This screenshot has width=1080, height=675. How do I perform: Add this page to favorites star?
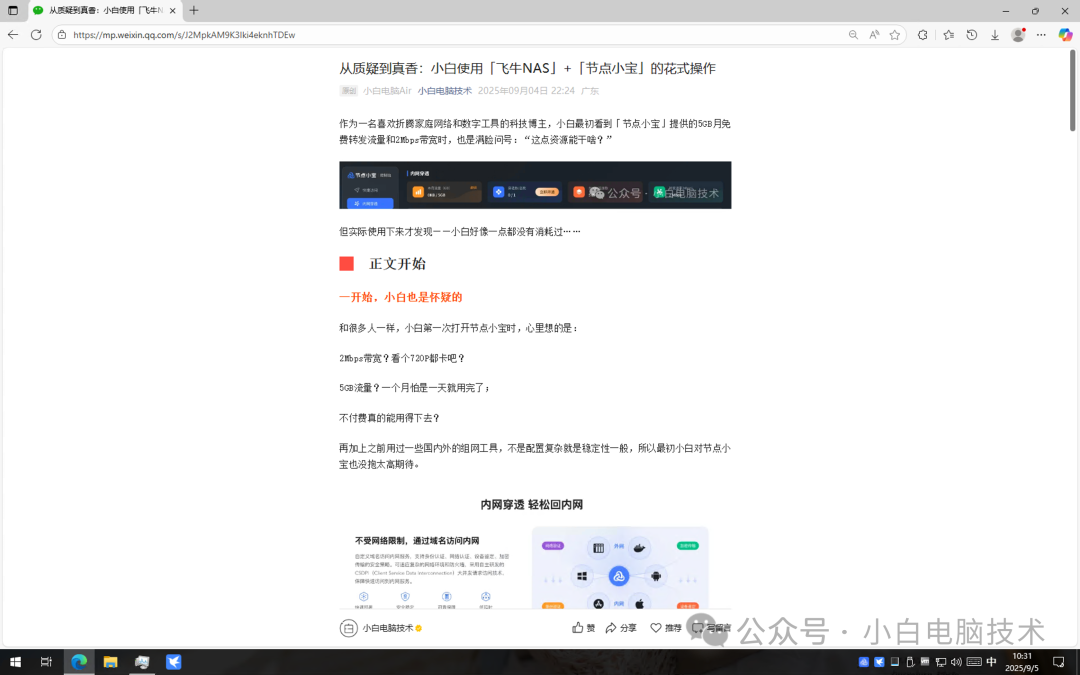(x=895, y=34)
